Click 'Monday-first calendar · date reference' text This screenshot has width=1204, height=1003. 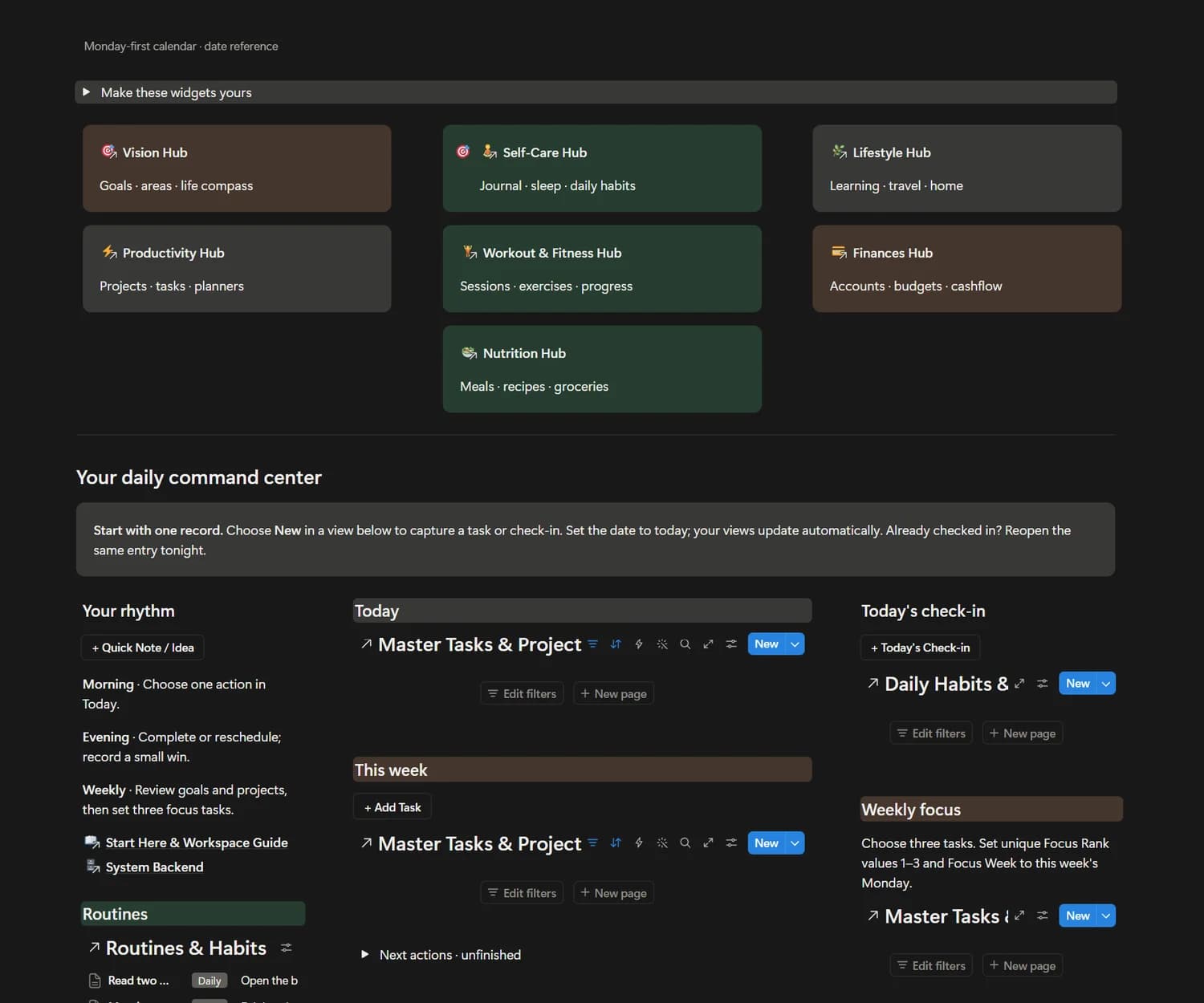coord(181,46)
